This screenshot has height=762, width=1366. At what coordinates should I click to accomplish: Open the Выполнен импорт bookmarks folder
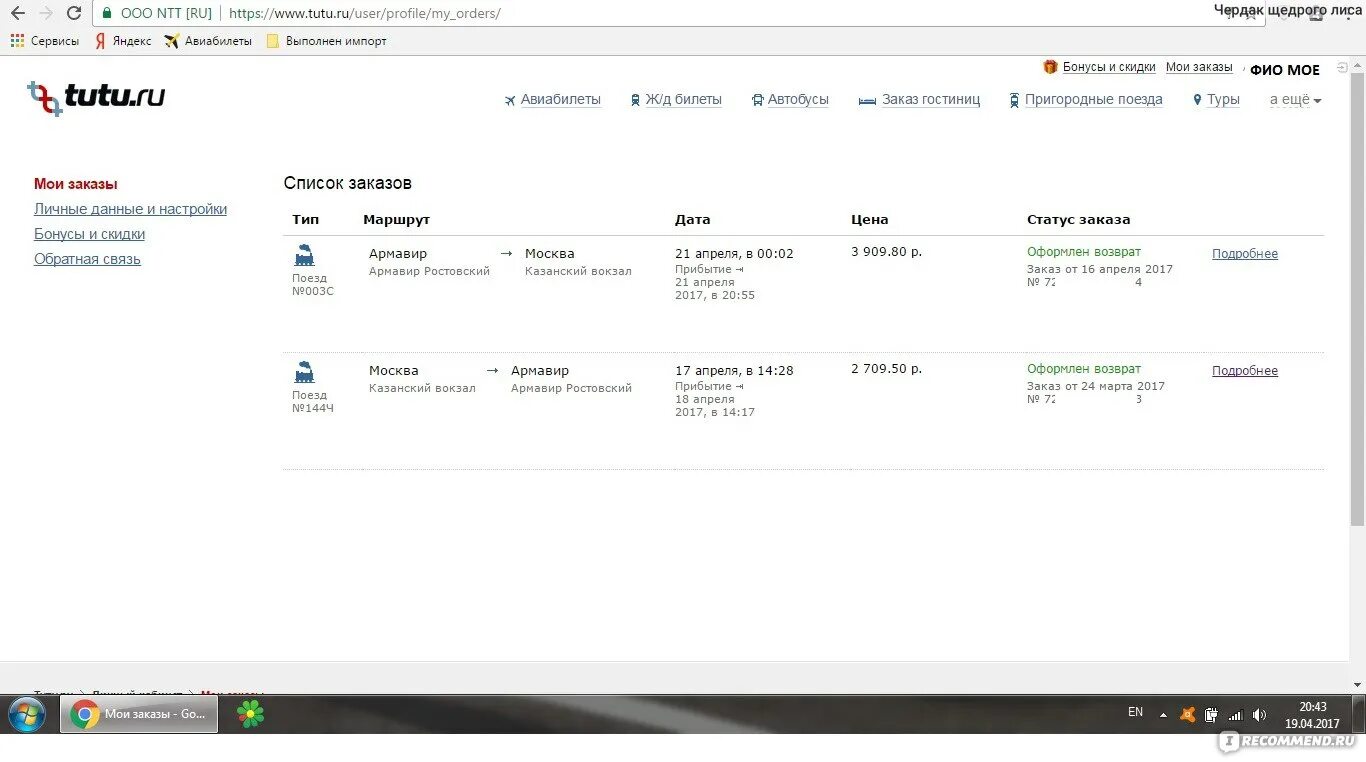click(x=326, y=41)
